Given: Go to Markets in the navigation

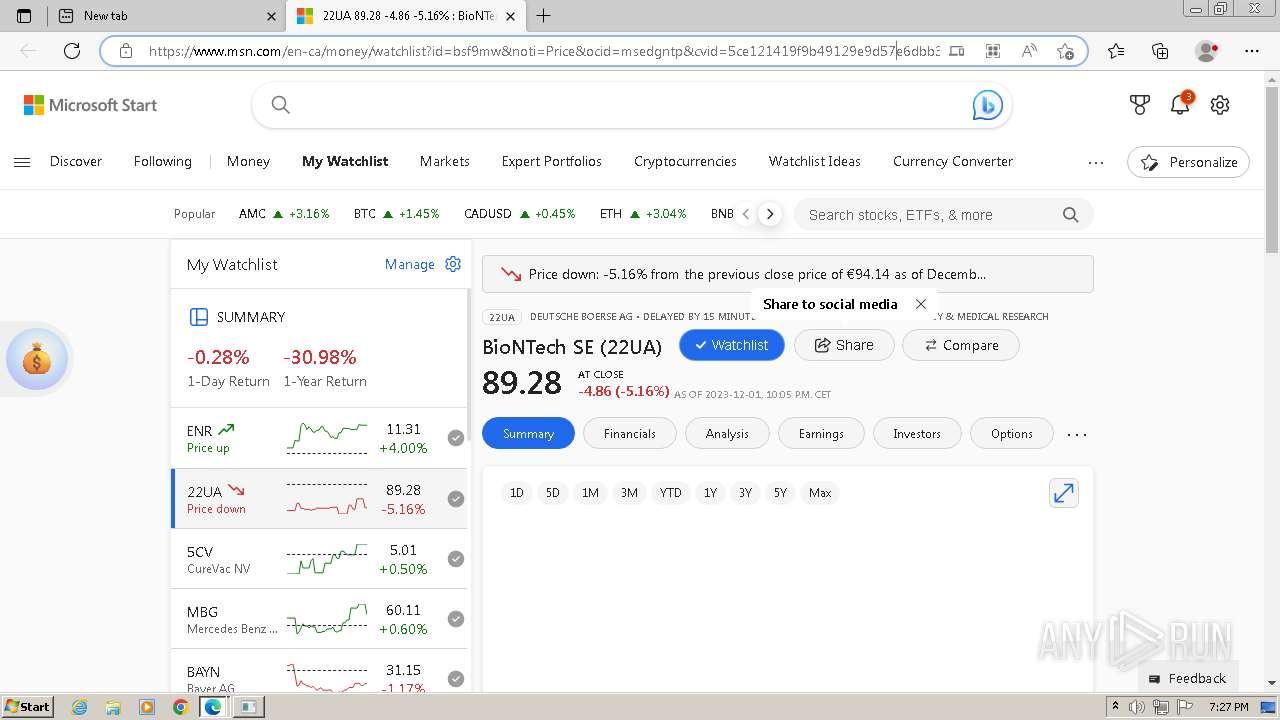Looking at the screenshot, I should (x=445, y=161).
